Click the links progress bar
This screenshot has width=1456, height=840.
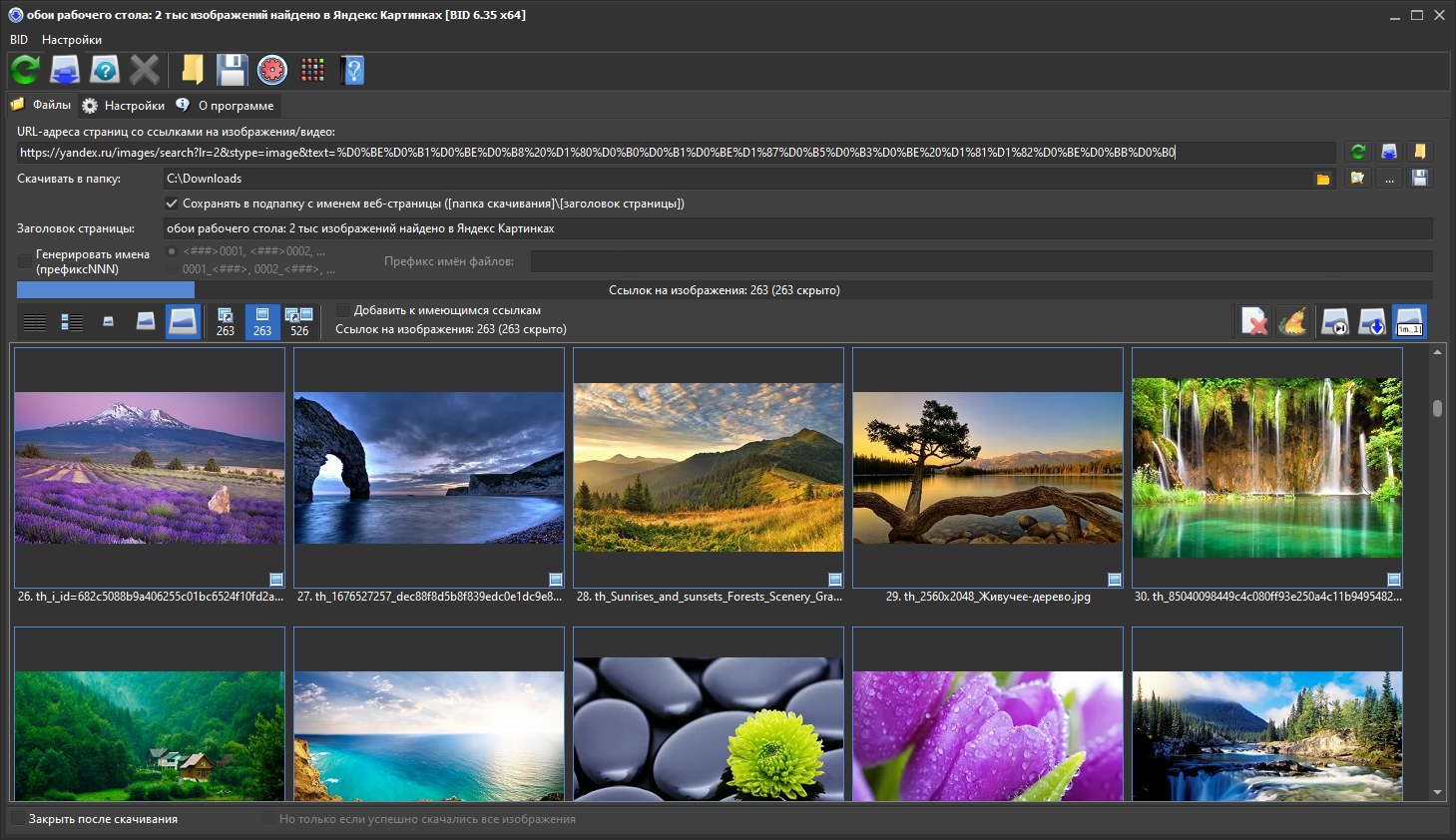click(725, 290)
